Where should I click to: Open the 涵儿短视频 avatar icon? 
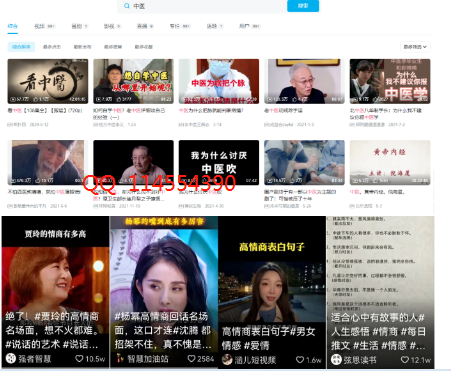point(227,360)
